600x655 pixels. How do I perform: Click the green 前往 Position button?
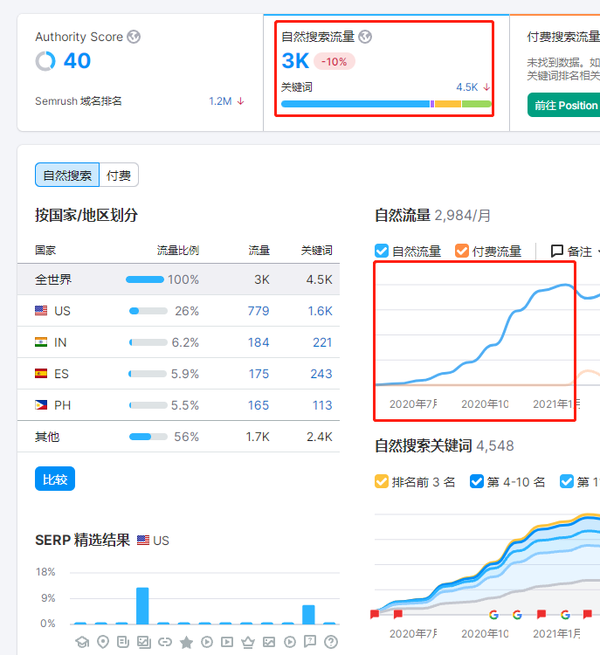564,105
